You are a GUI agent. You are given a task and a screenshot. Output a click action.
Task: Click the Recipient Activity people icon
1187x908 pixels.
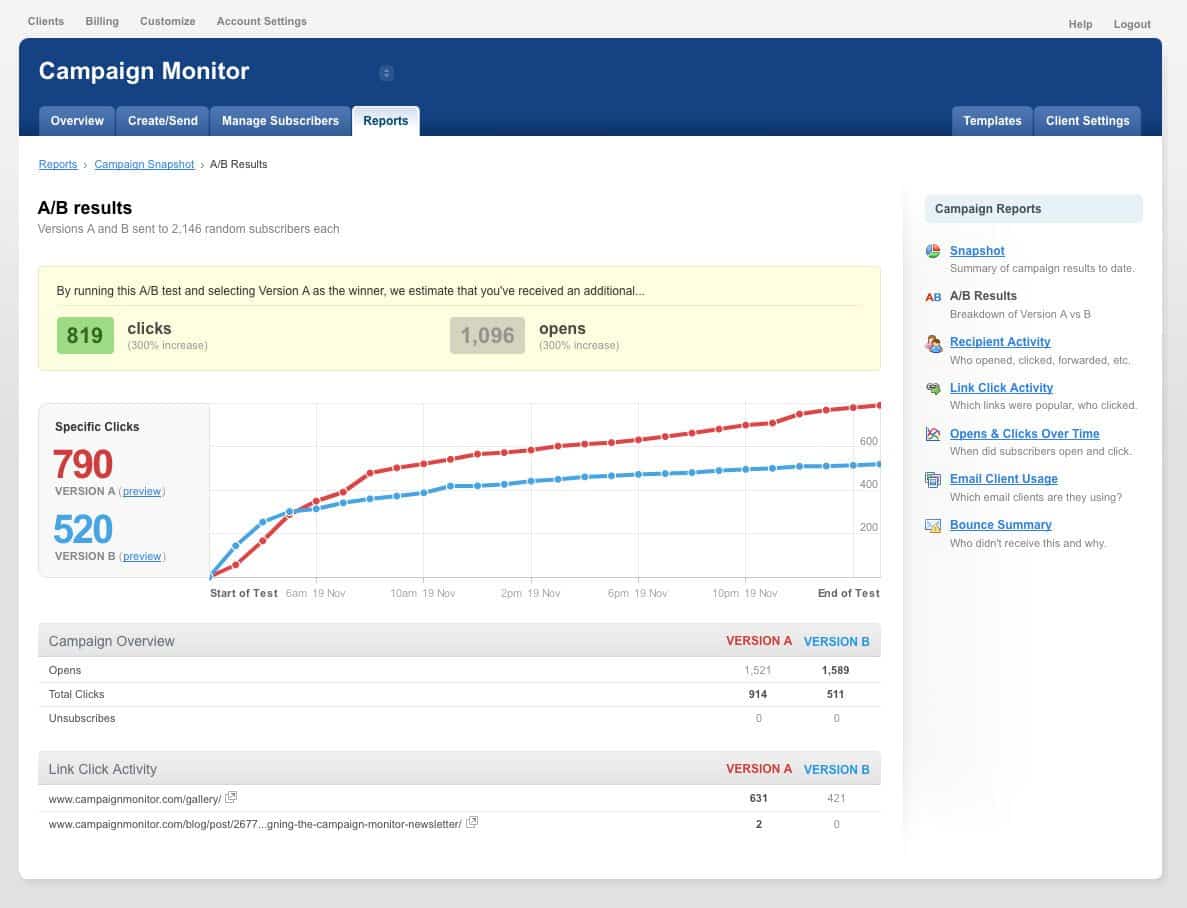pyautogui.click(x=933, y=343)
